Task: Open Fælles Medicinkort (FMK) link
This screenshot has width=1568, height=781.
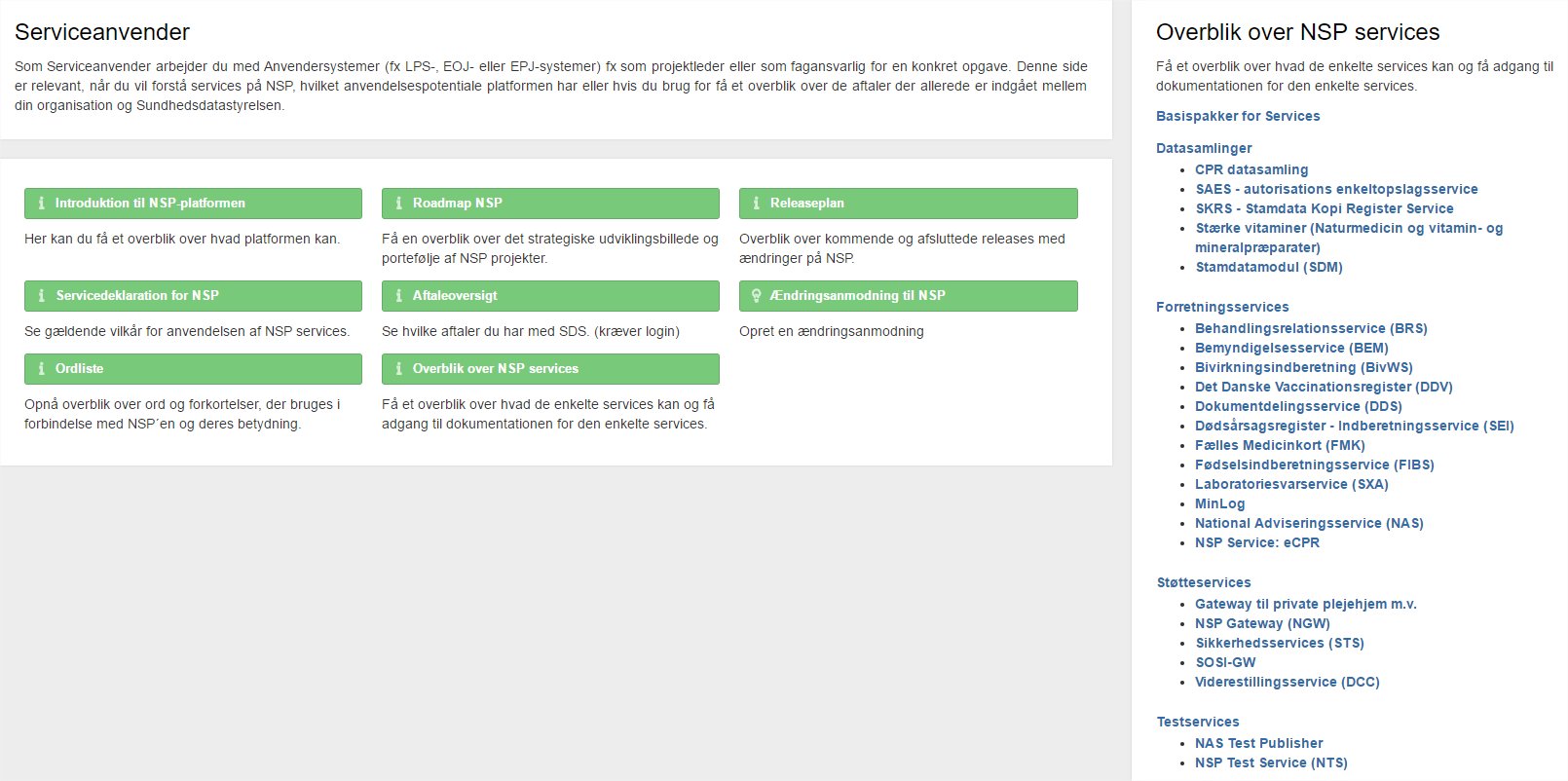Action: pos(1280,445)
